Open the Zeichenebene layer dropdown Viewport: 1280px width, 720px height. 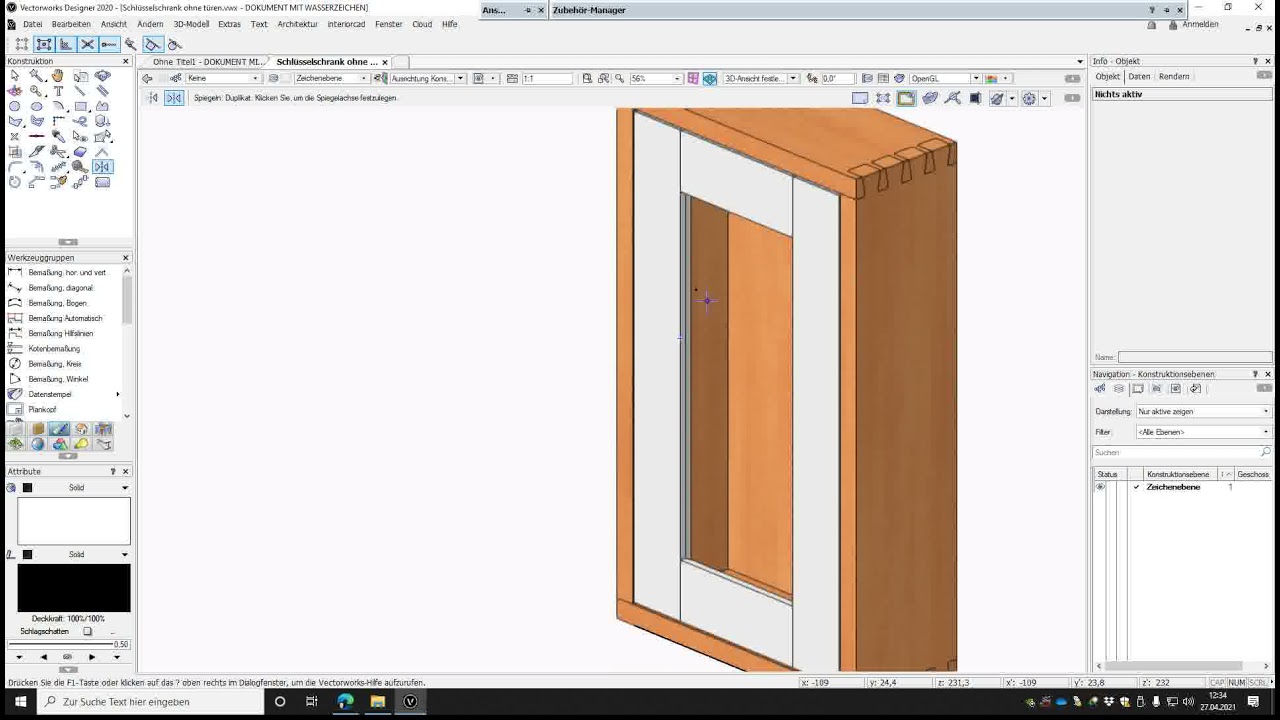(331, 78)
